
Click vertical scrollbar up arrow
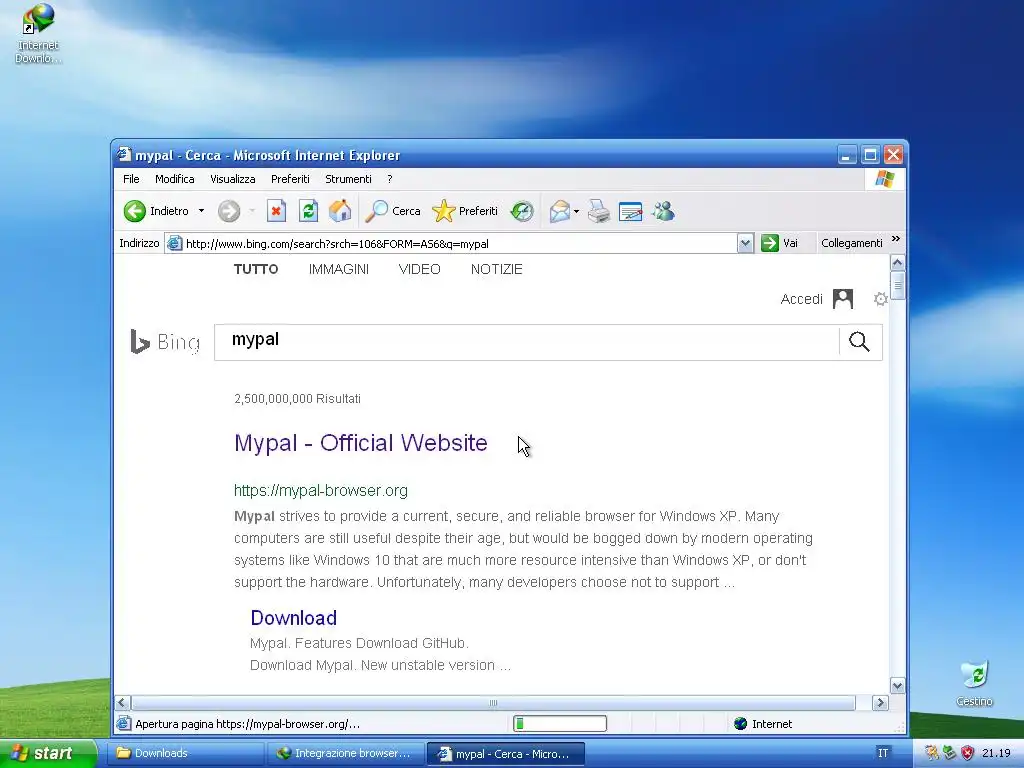(897, 263)
